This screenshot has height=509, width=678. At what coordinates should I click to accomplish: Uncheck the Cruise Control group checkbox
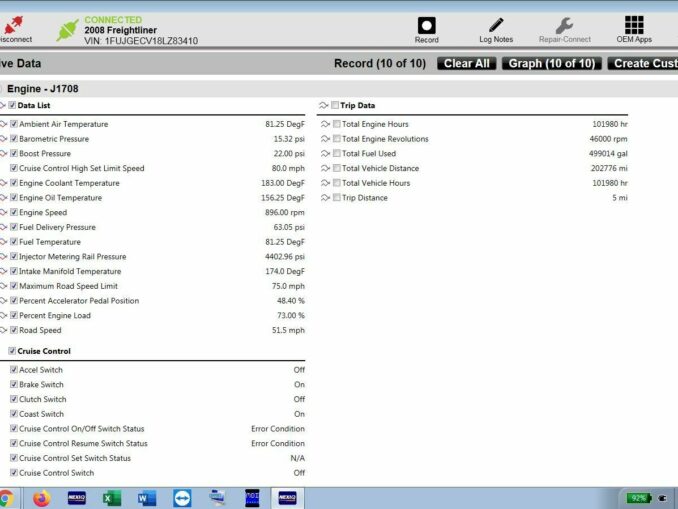(12, 351)
